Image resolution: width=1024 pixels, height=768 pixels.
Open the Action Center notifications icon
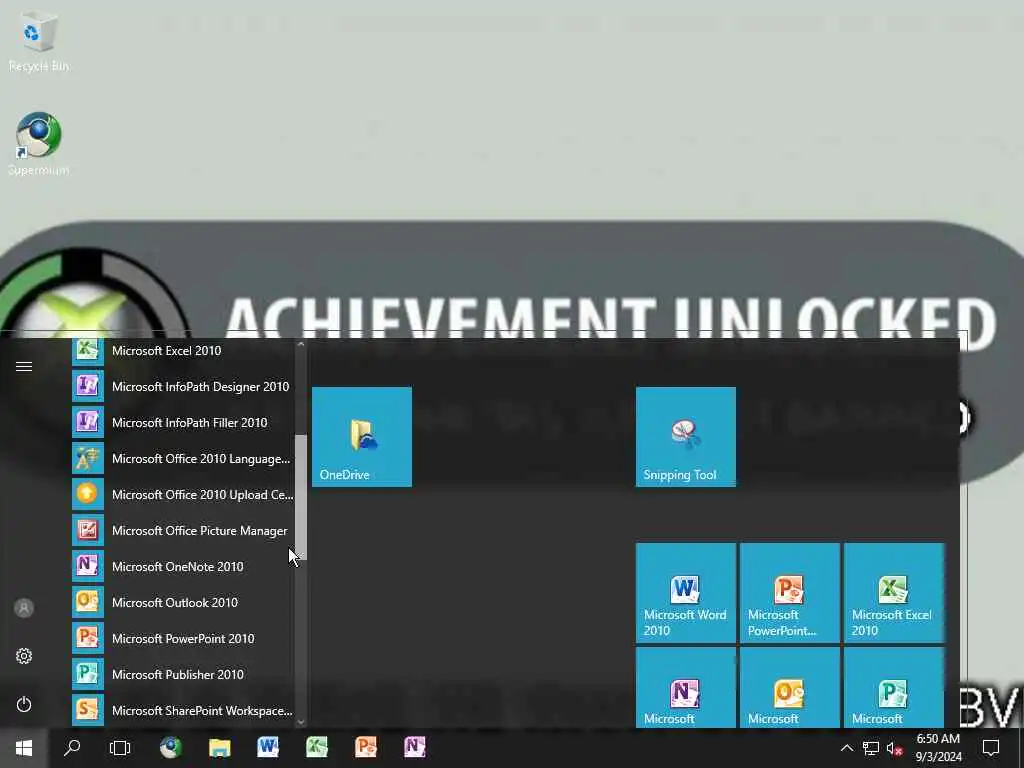(x=991, y=748)
